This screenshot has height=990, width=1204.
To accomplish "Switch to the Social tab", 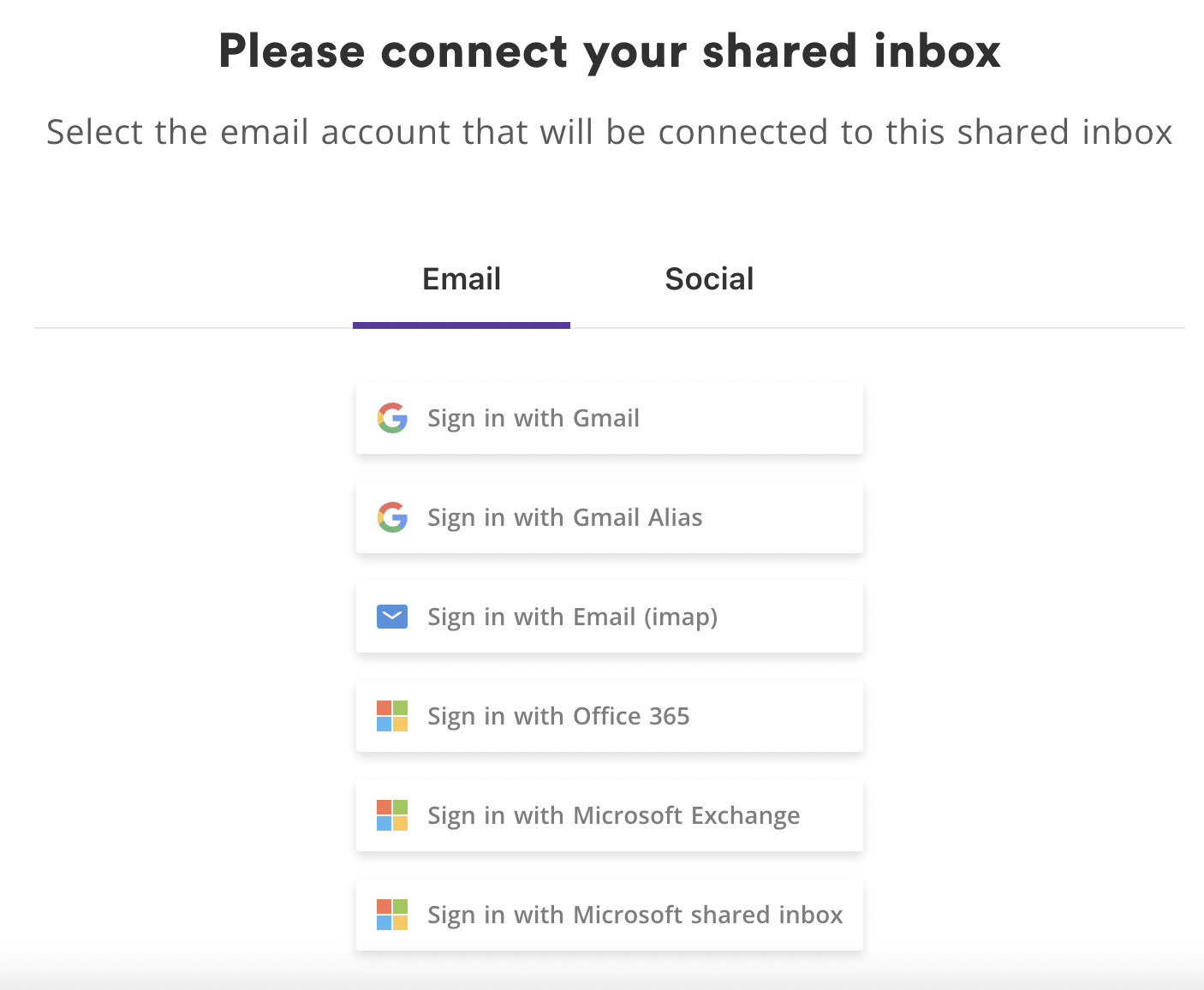I will point(709,279).
